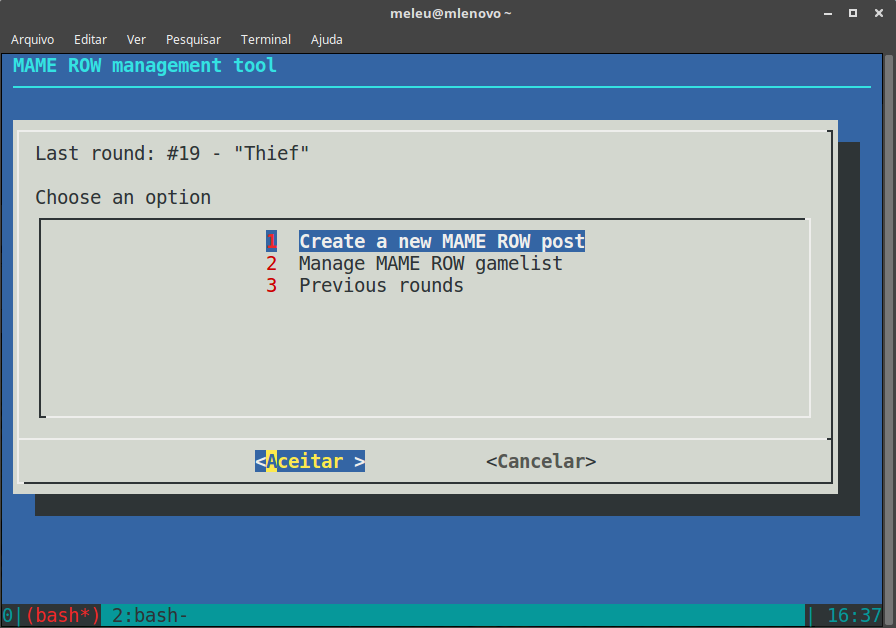Click the red number 3 menu tag
Image resolution: width=896 pixels, height=628 pixels.
pyautogui.click(x=271, y=286)
